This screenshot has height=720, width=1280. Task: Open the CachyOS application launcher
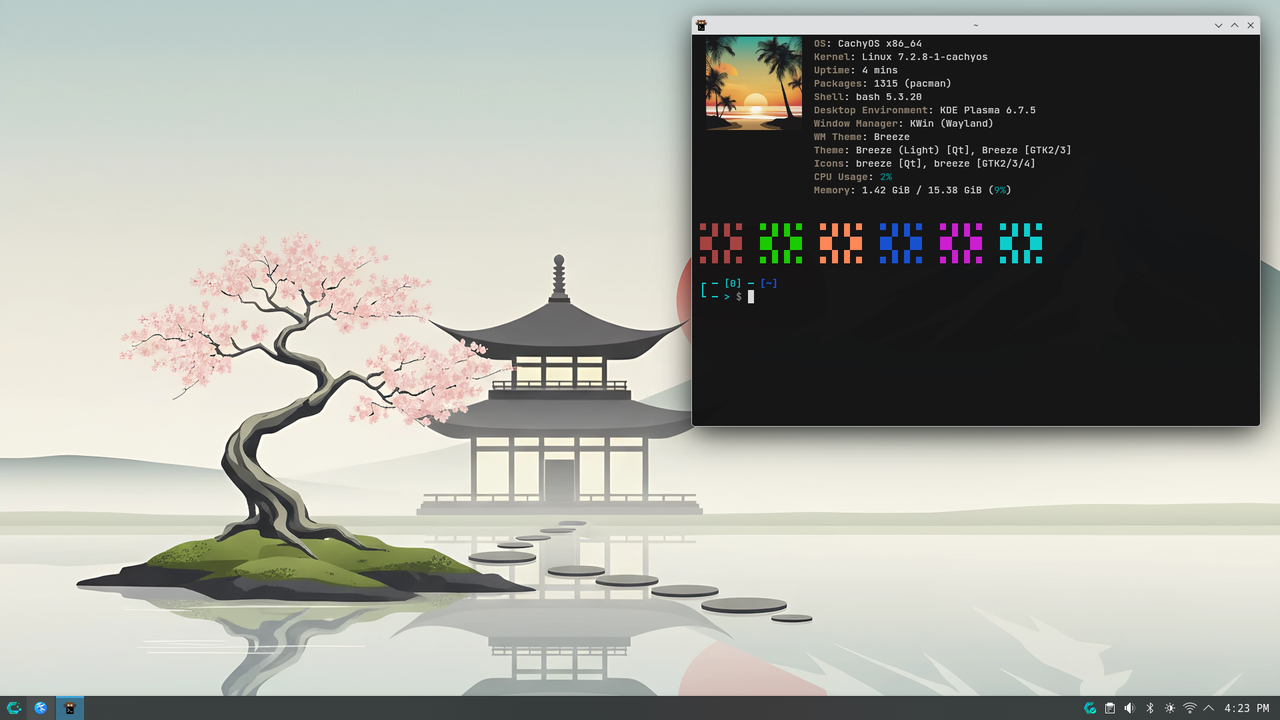click(x=14, y=708)
